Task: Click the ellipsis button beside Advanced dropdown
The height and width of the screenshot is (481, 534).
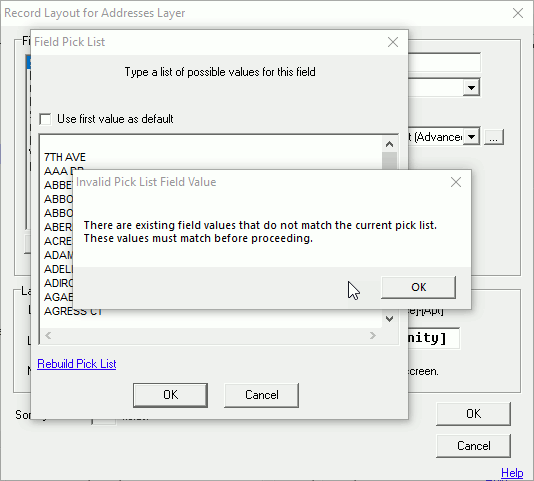Action: pyautogui.click(x=494, y=138)
